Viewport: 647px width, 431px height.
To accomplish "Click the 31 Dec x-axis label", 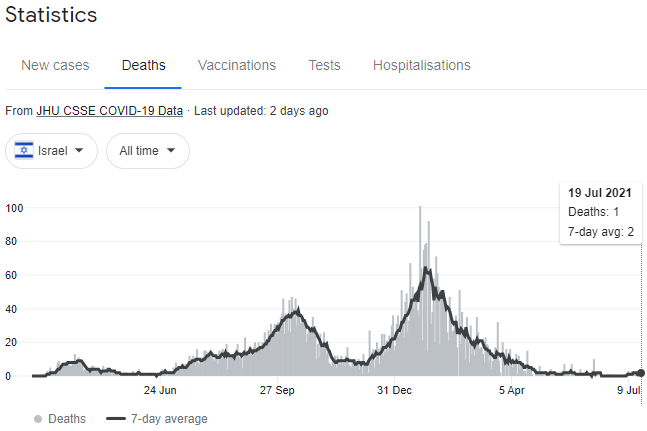I will [x=396, y=390].
